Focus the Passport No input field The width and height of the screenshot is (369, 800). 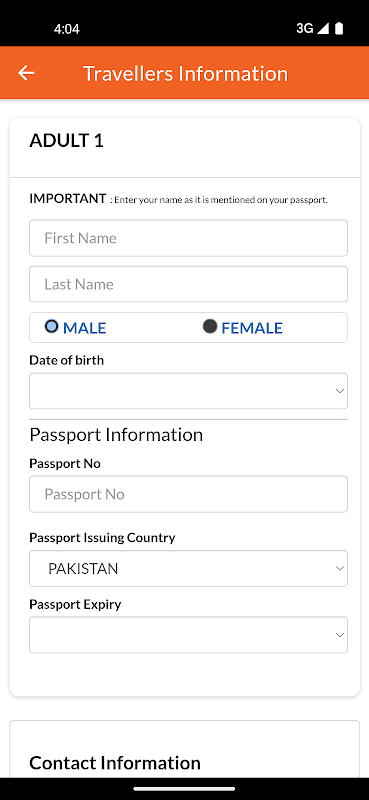pyautogui.click(x=188, y=494)
